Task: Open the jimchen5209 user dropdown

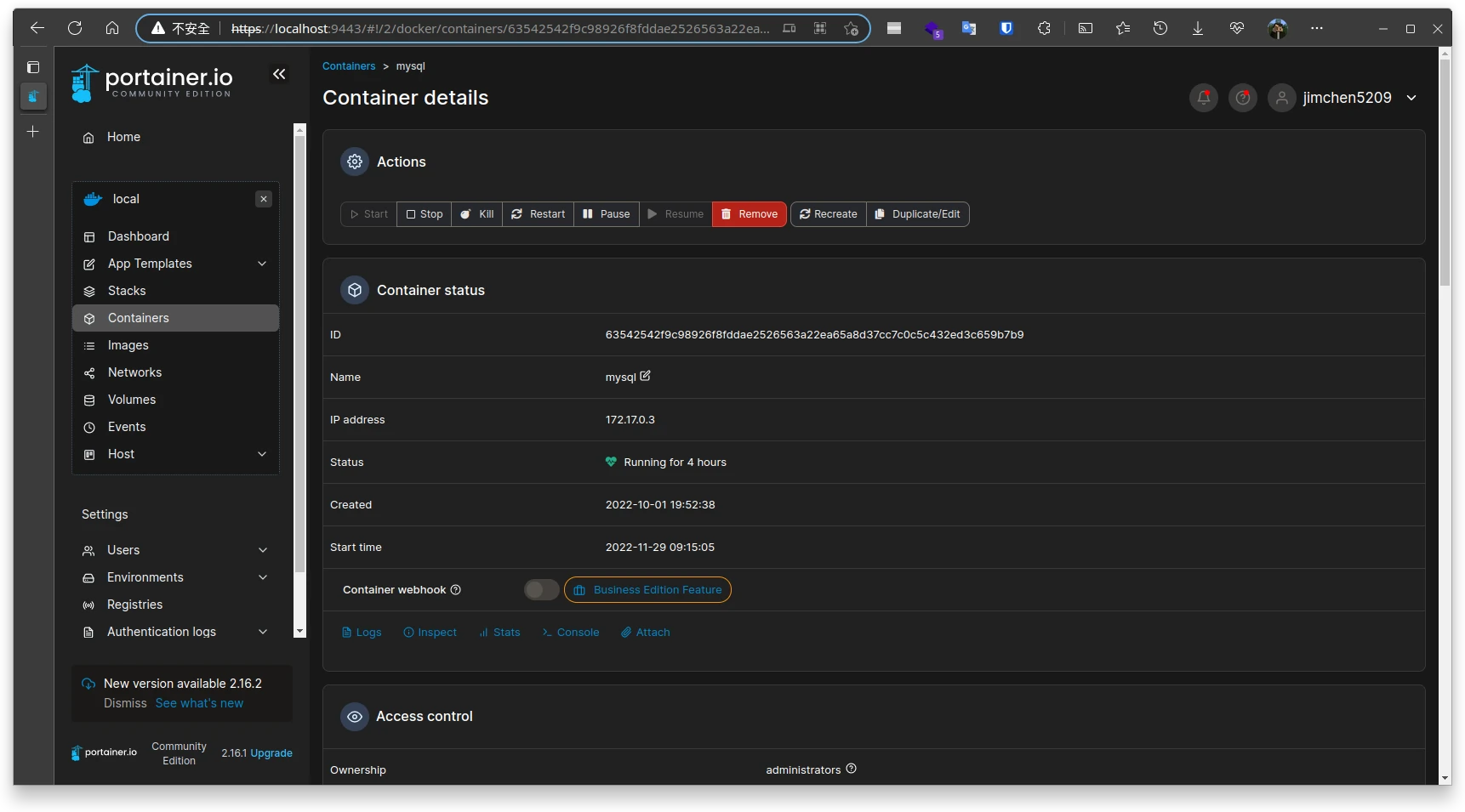Action: tap(1347, 98)
